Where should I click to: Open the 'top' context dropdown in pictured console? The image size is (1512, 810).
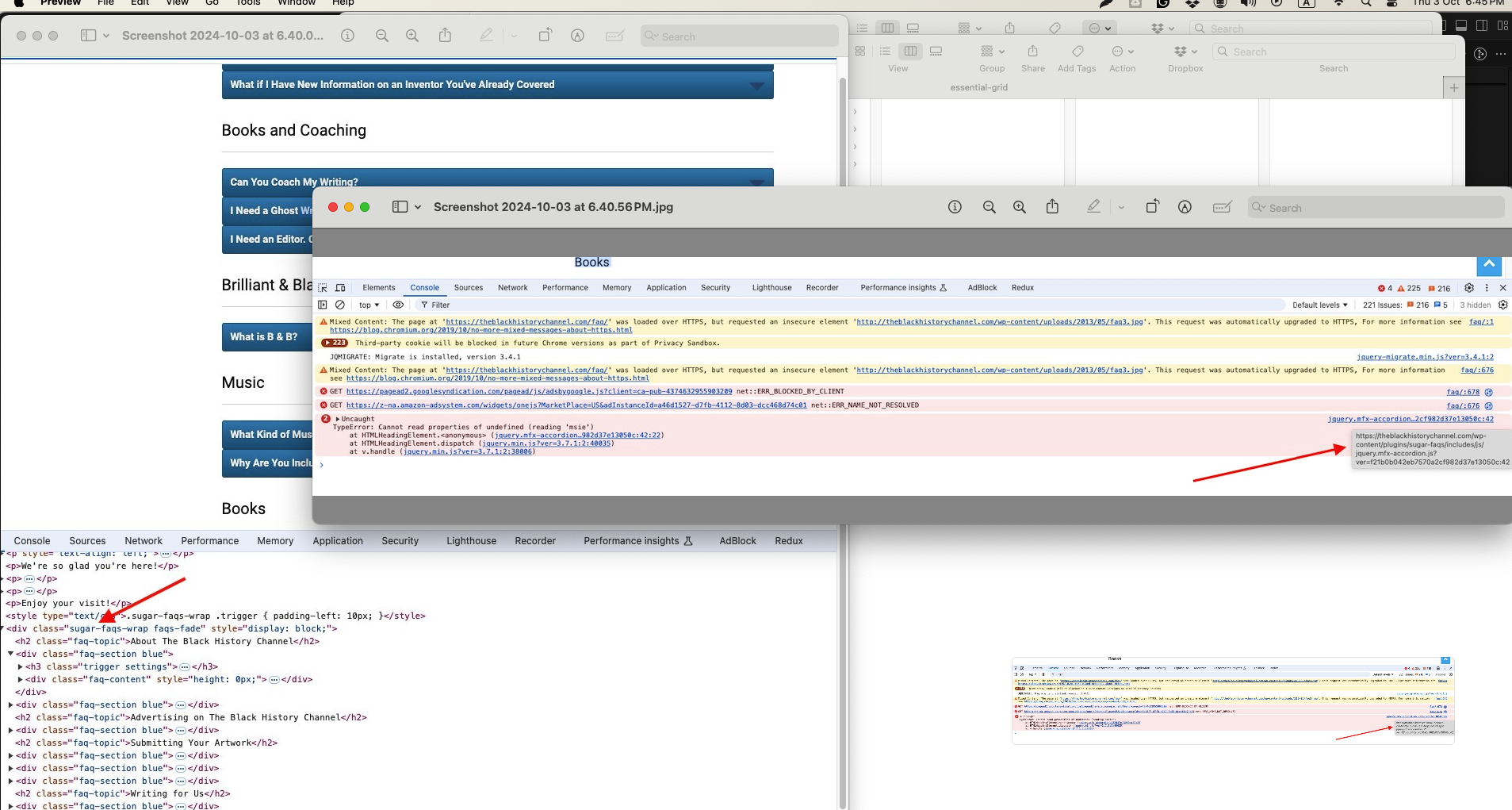(369, 305)
